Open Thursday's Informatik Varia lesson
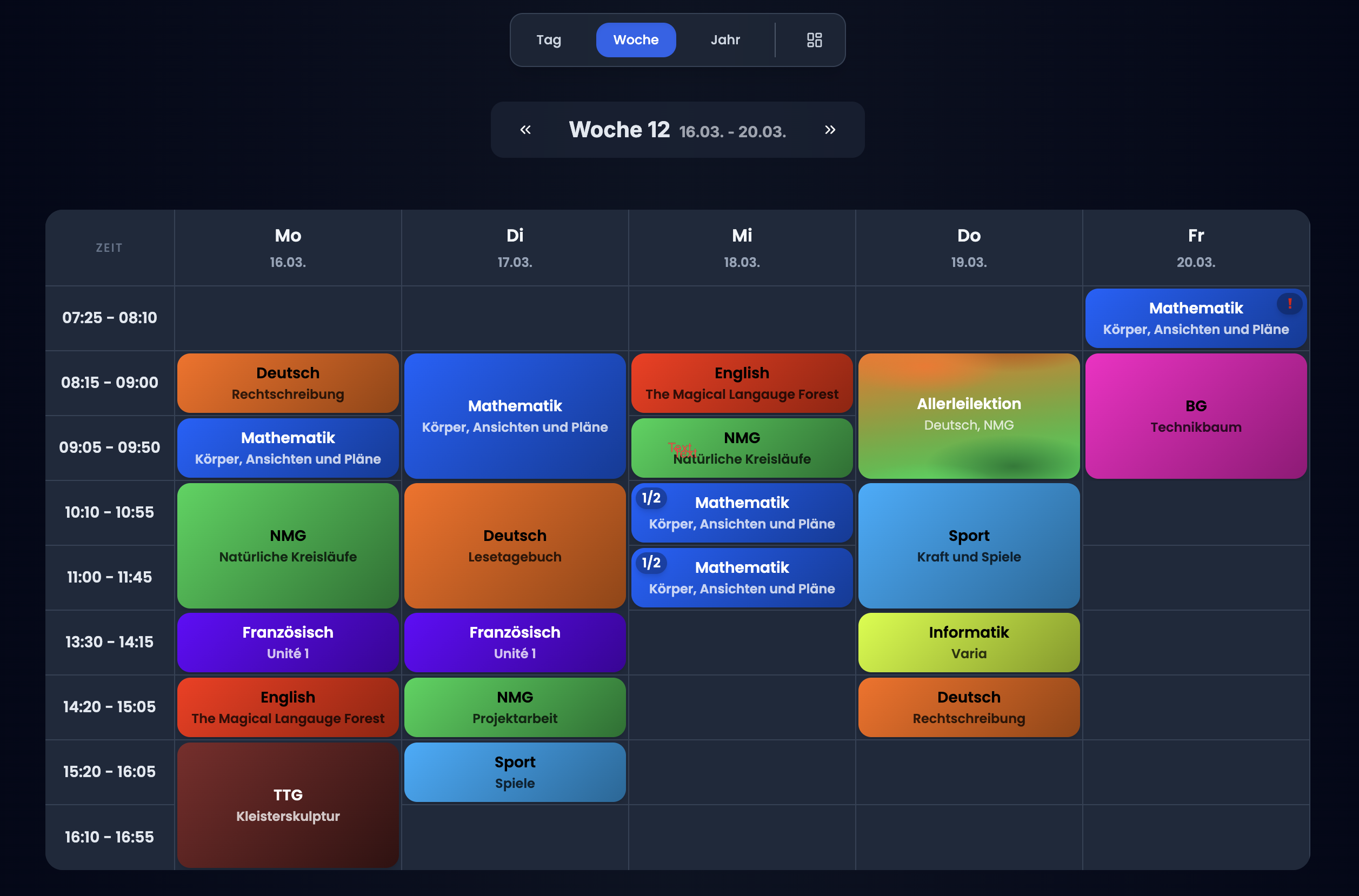The image size is (1359, 896). point(969,643)
